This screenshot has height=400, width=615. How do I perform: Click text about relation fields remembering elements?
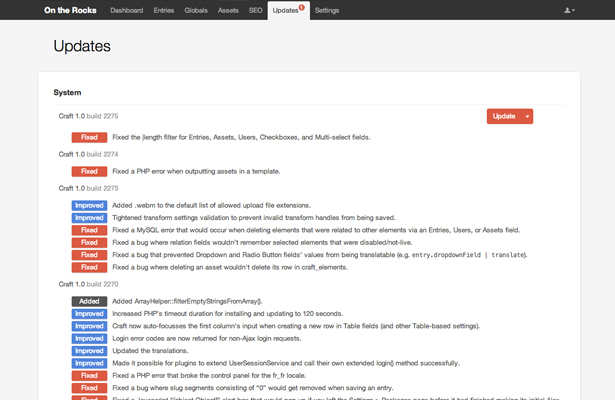[x=262, y=242]
